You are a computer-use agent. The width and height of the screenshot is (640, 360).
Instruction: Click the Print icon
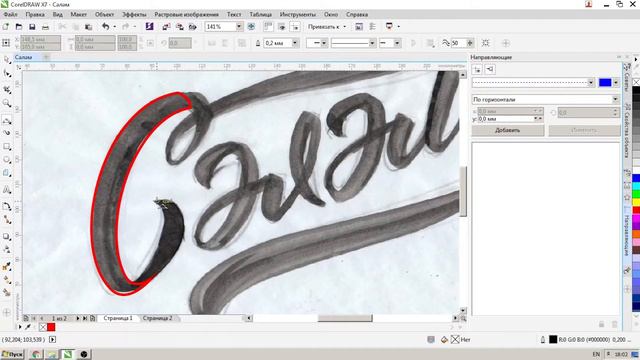(x=45, y=27)
